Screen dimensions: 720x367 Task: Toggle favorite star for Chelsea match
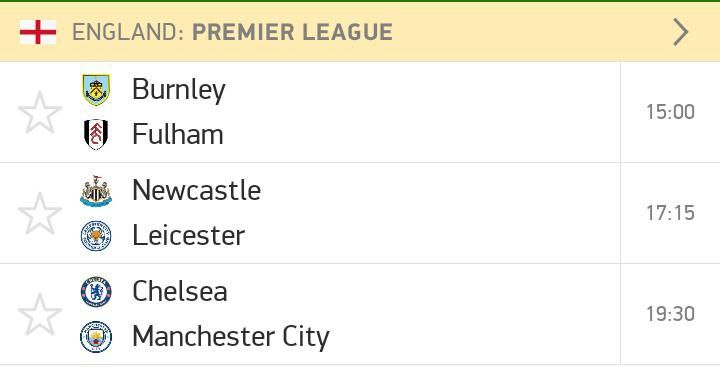click(x=40, y=314)
